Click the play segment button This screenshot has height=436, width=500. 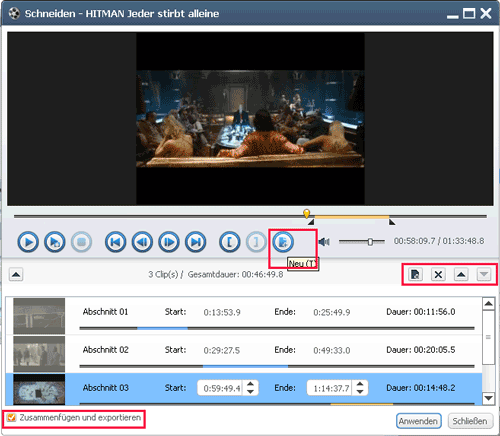tap(55, 242)
